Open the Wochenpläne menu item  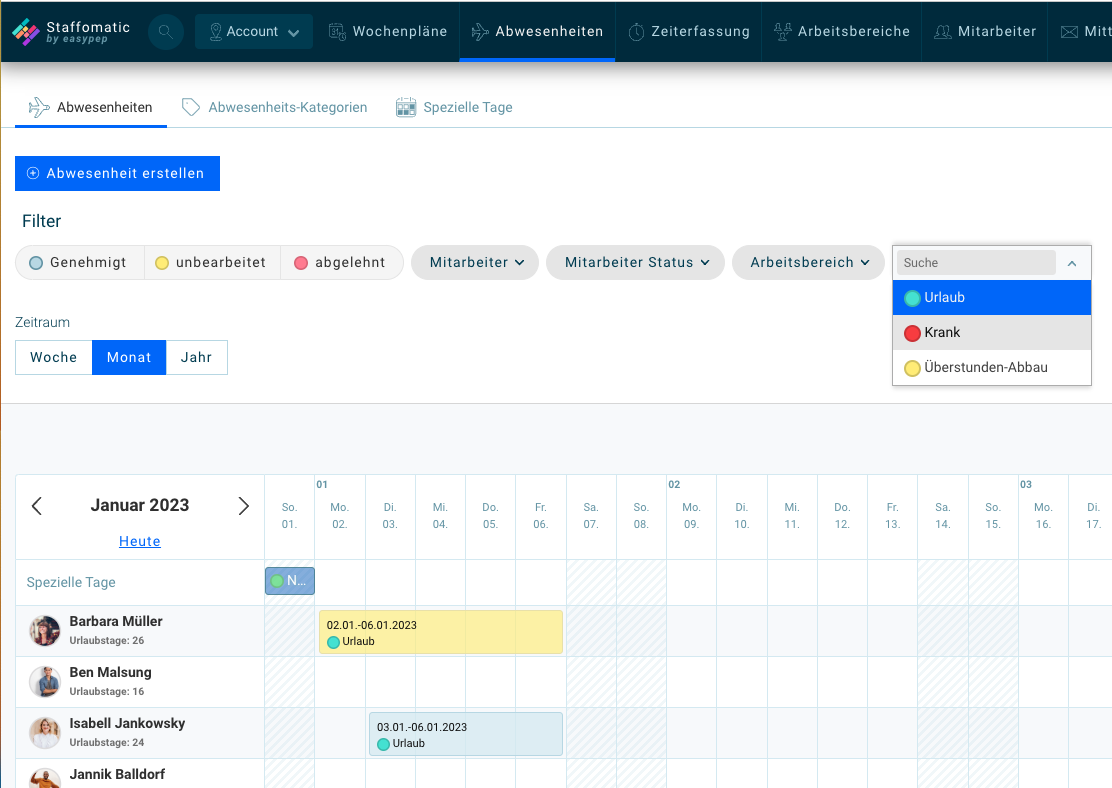[x=388, y=31]
